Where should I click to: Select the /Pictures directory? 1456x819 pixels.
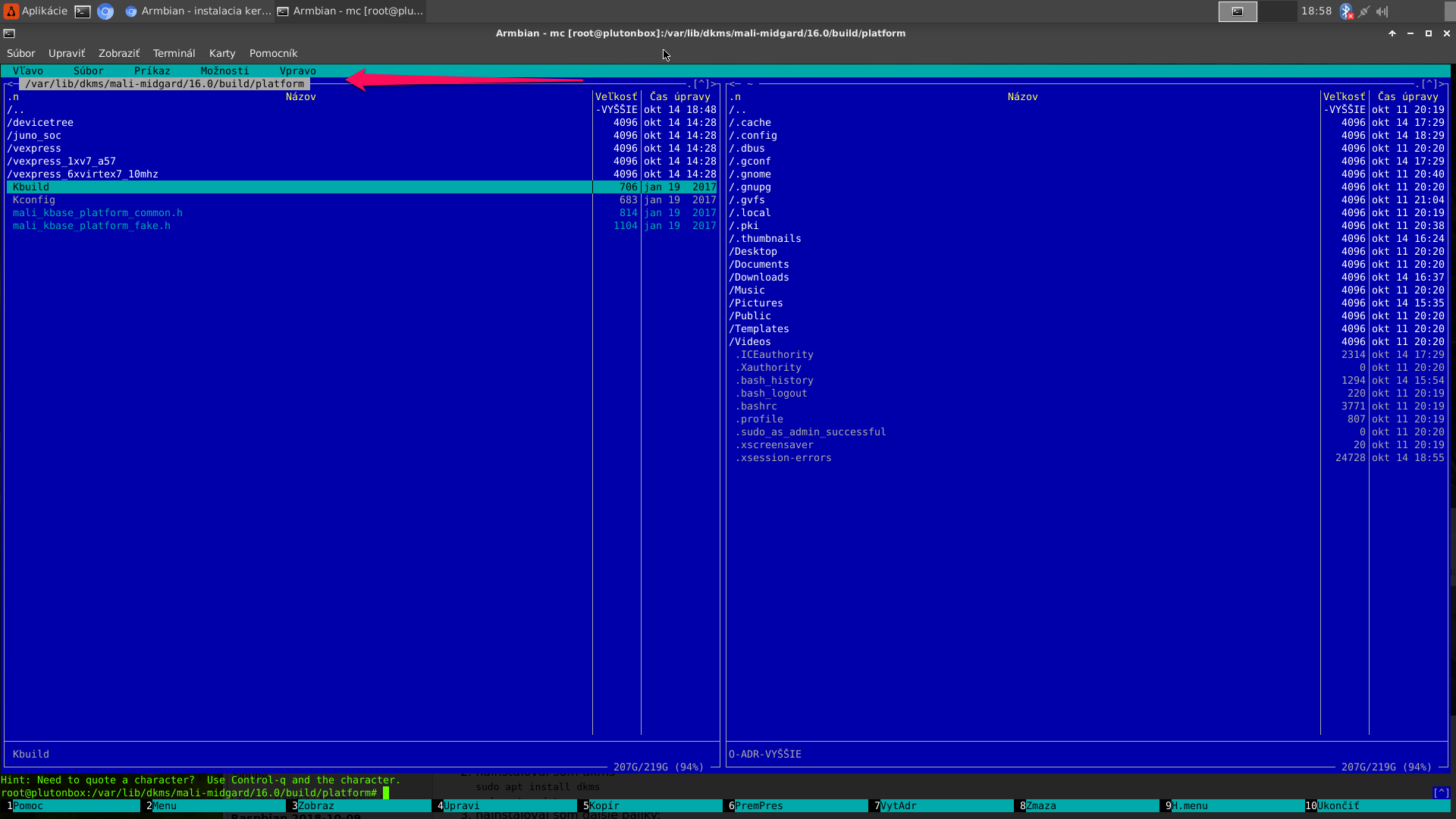[1087, 303]
